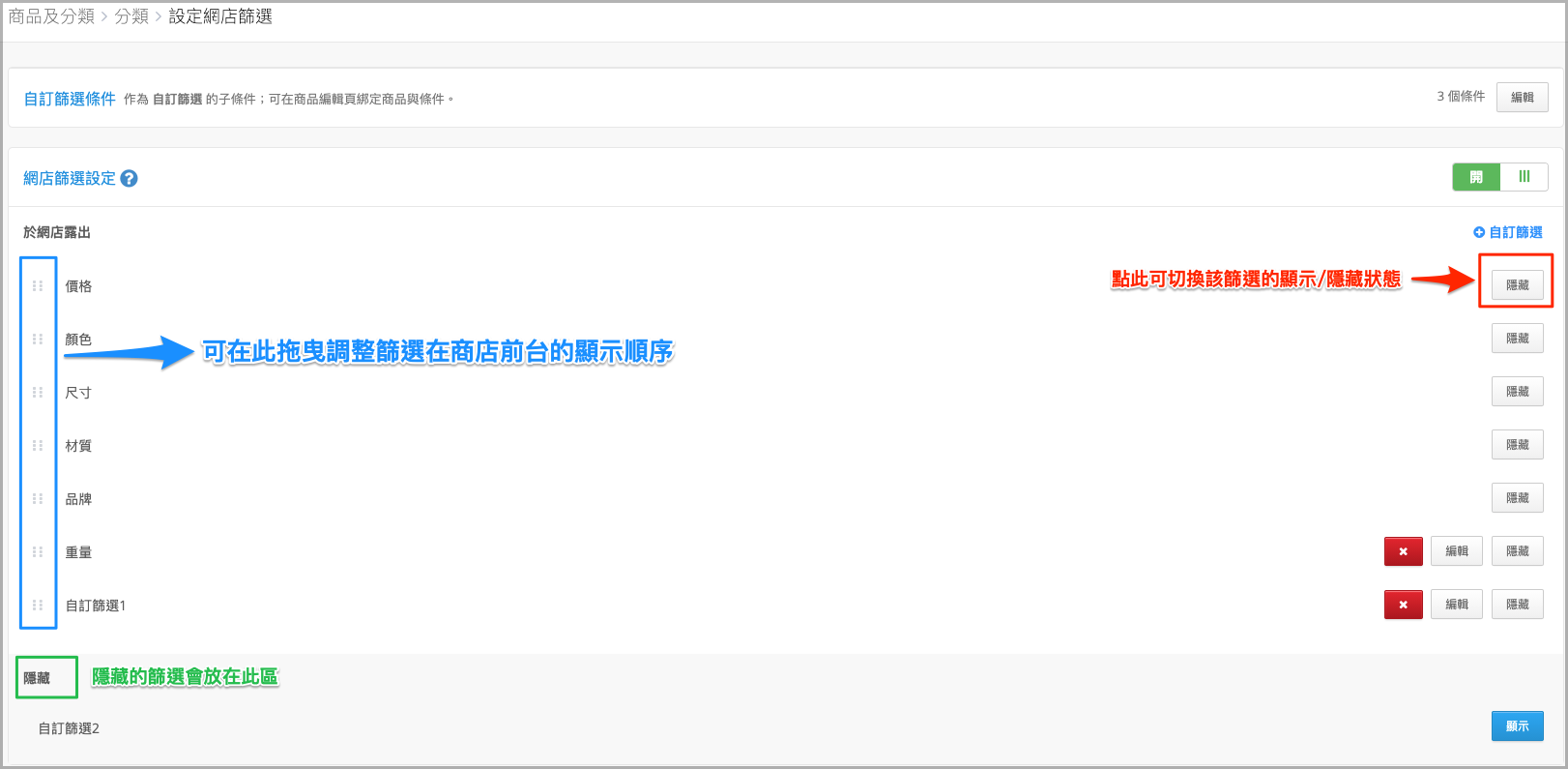Image resolution: width=1568 pixels, height=769 pixels.
Task: Click the drag handle for 材質 row
Action: click(x=38, y=446)
